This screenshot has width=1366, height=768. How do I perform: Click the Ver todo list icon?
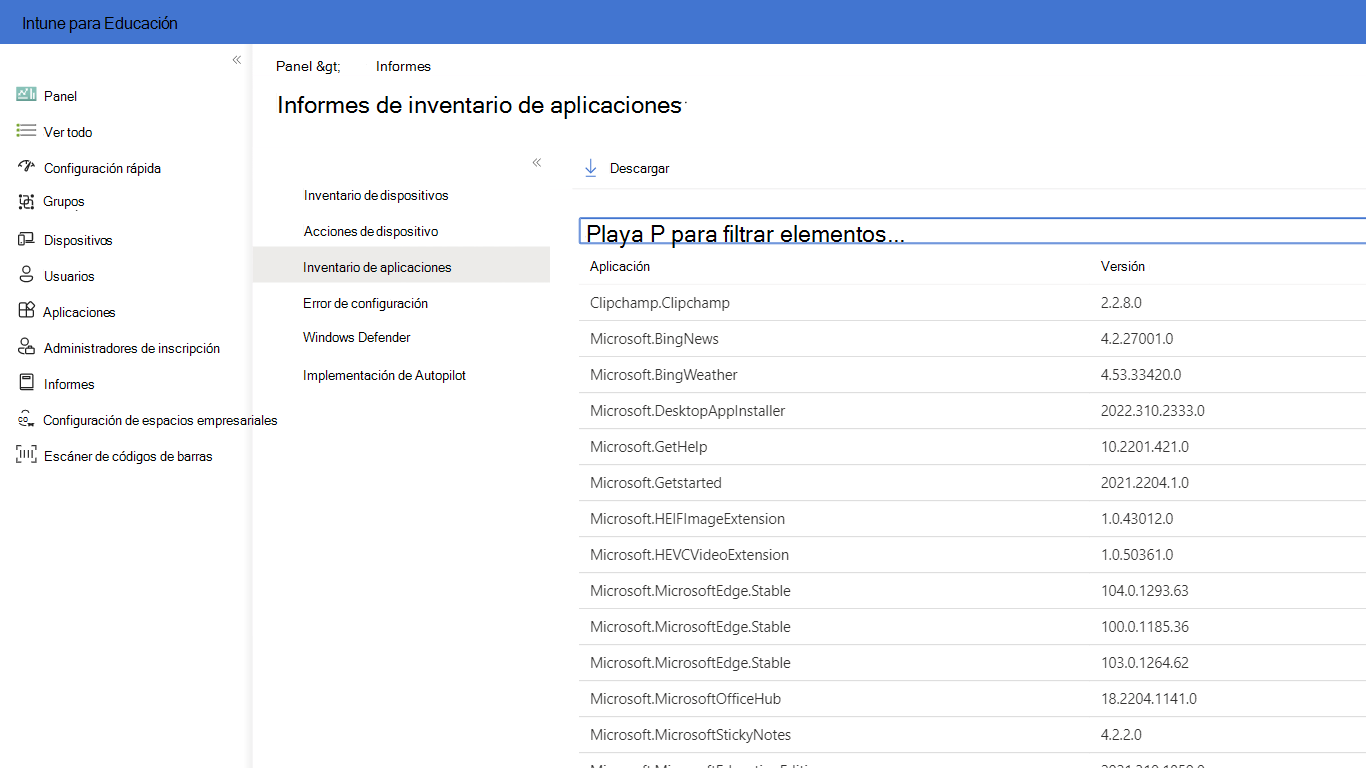[26, 131]
